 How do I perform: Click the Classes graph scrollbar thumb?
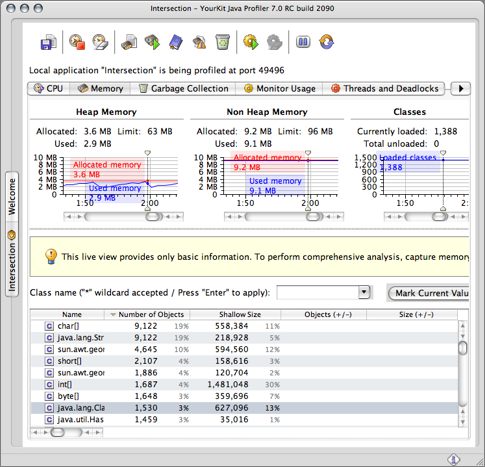pyautogui.click(x=440, y=217)
